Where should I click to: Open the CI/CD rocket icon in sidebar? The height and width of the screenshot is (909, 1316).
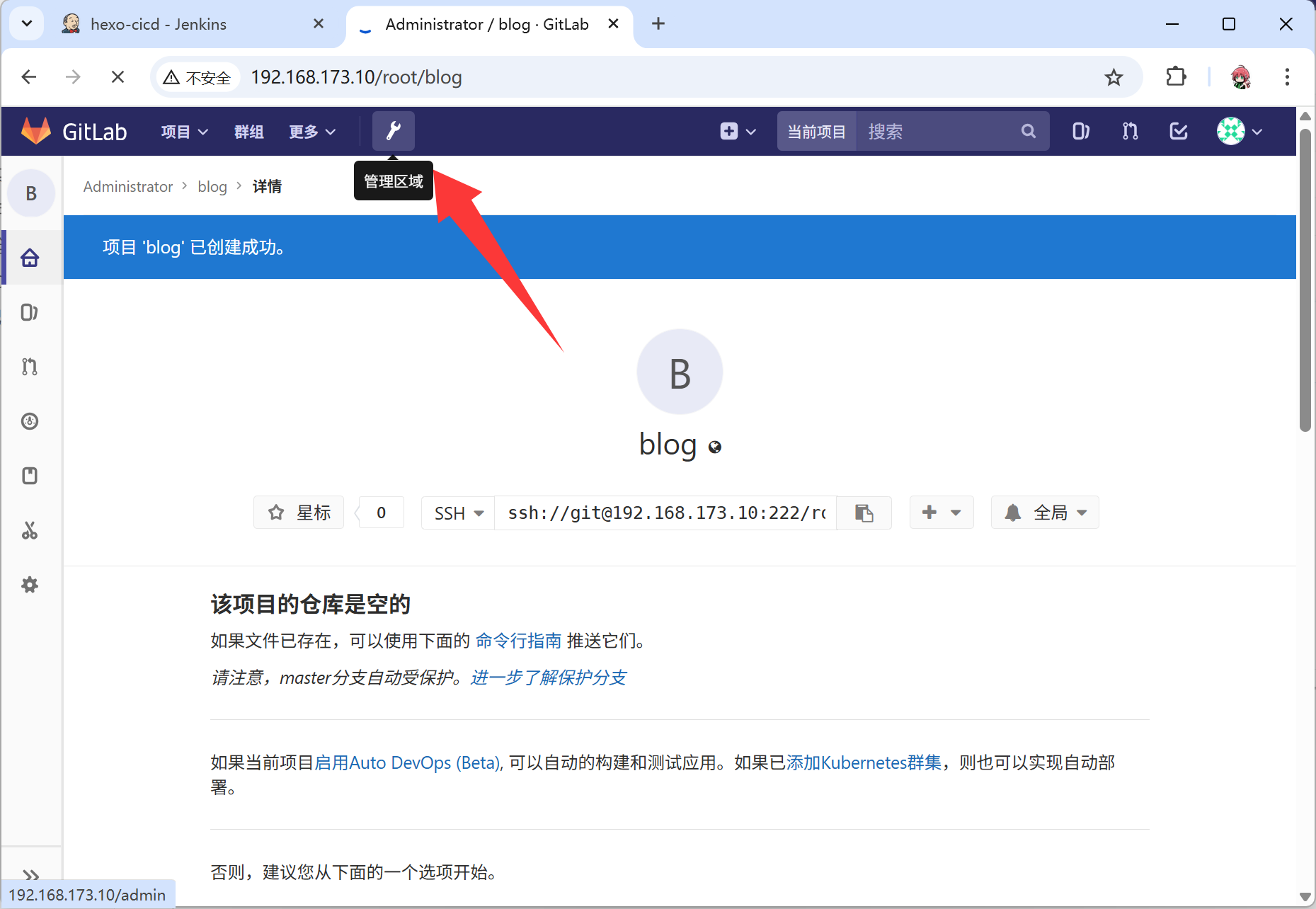pos(30,421)
